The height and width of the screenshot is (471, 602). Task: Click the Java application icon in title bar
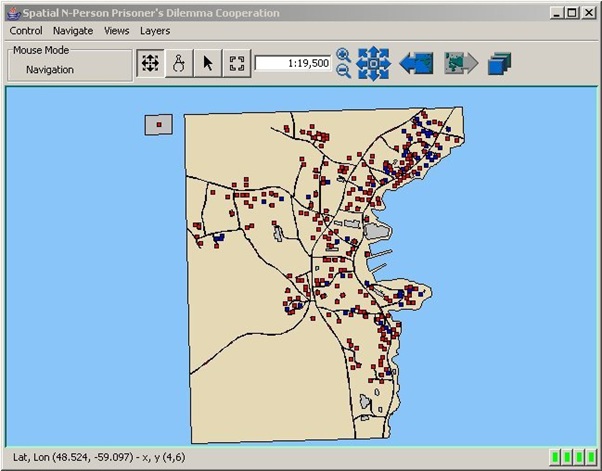coord(14,13)
